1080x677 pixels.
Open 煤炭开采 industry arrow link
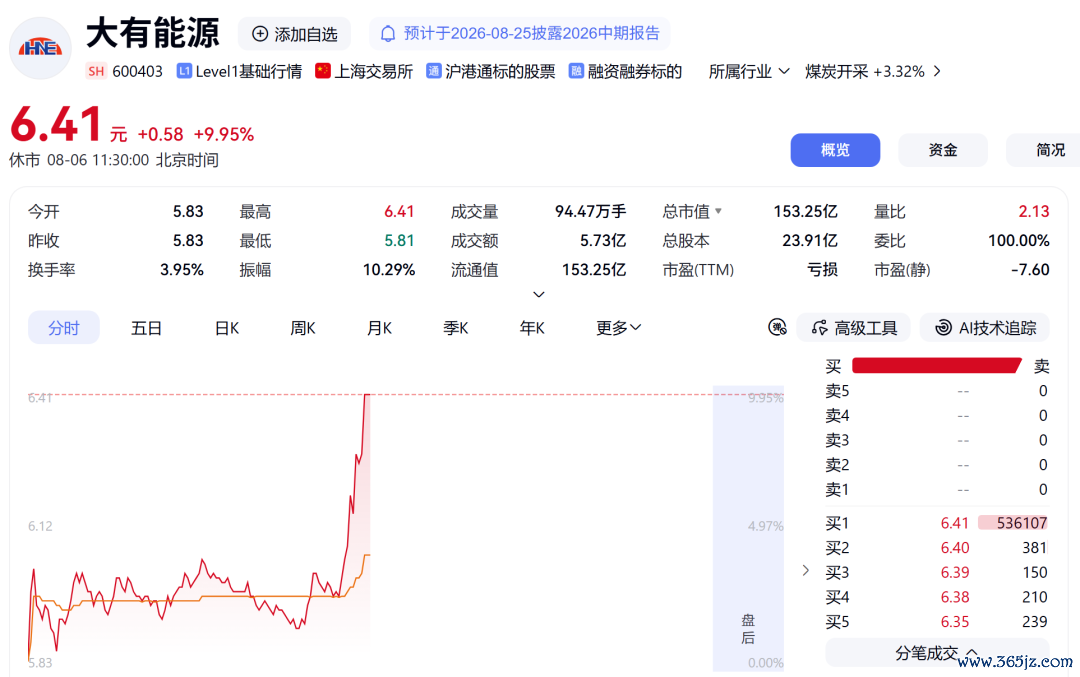click(x=937, y=72)
